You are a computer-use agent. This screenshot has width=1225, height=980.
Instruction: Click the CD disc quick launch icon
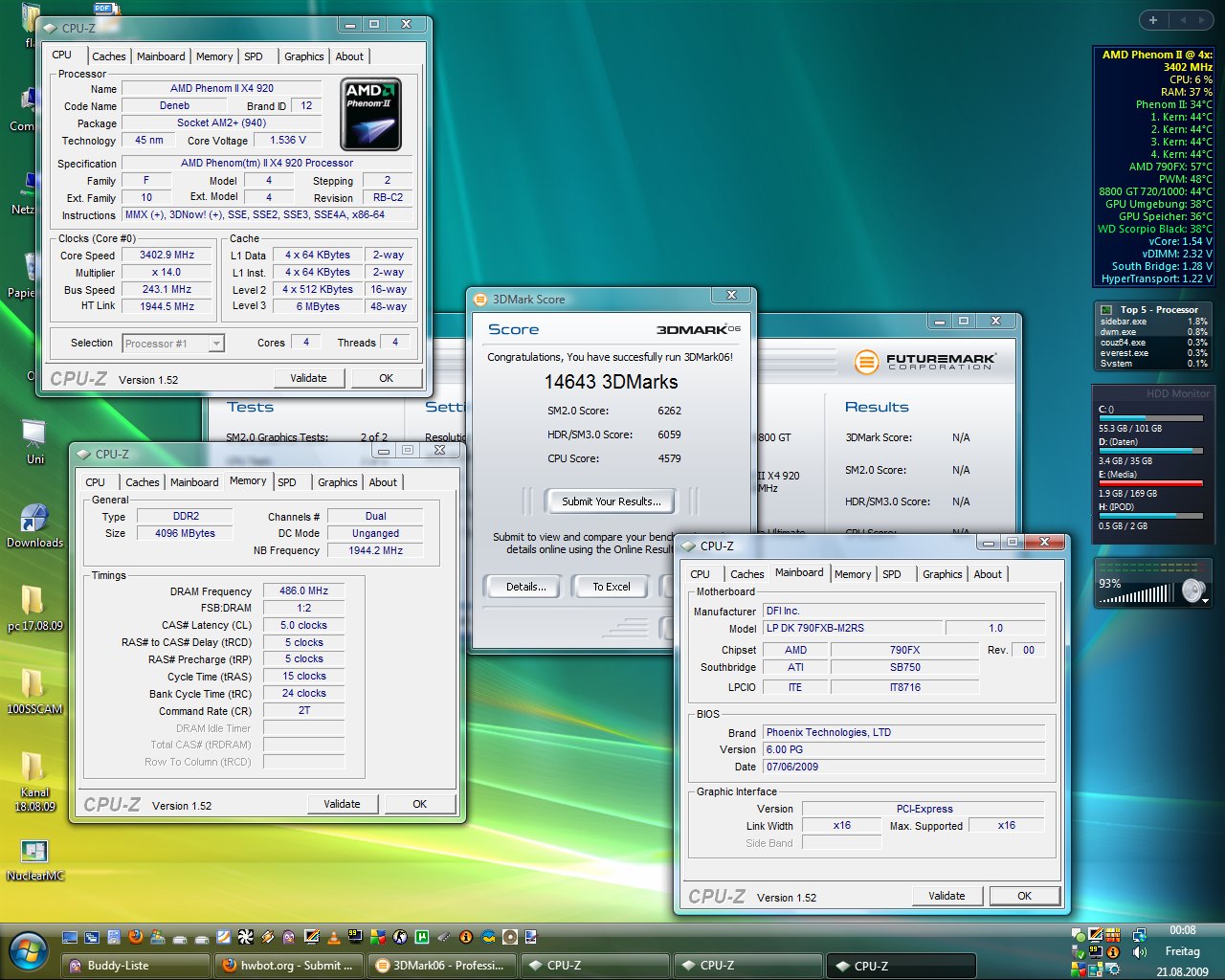click(x=510, y=937)
